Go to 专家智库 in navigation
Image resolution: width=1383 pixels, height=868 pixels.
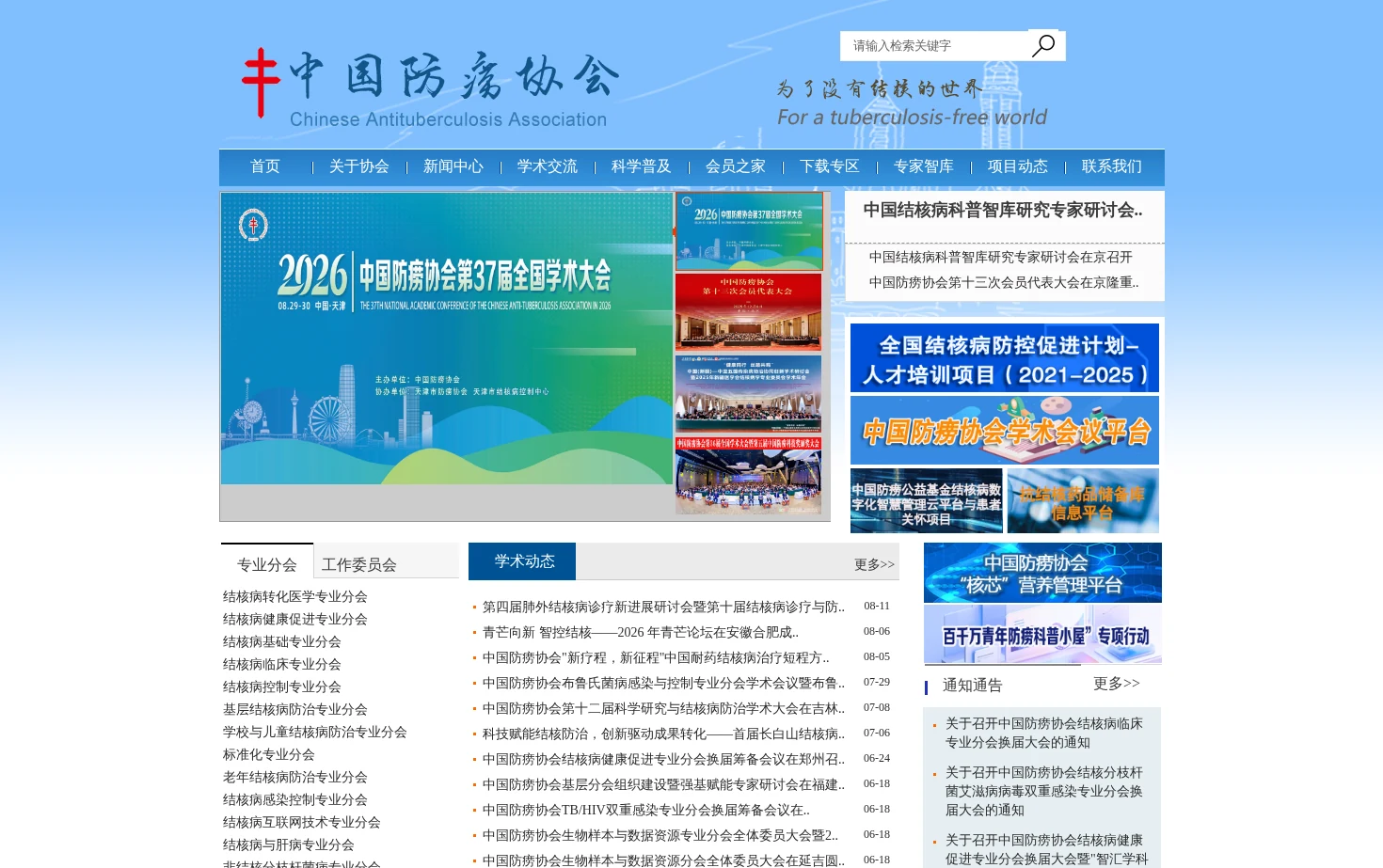coord(924,166)
